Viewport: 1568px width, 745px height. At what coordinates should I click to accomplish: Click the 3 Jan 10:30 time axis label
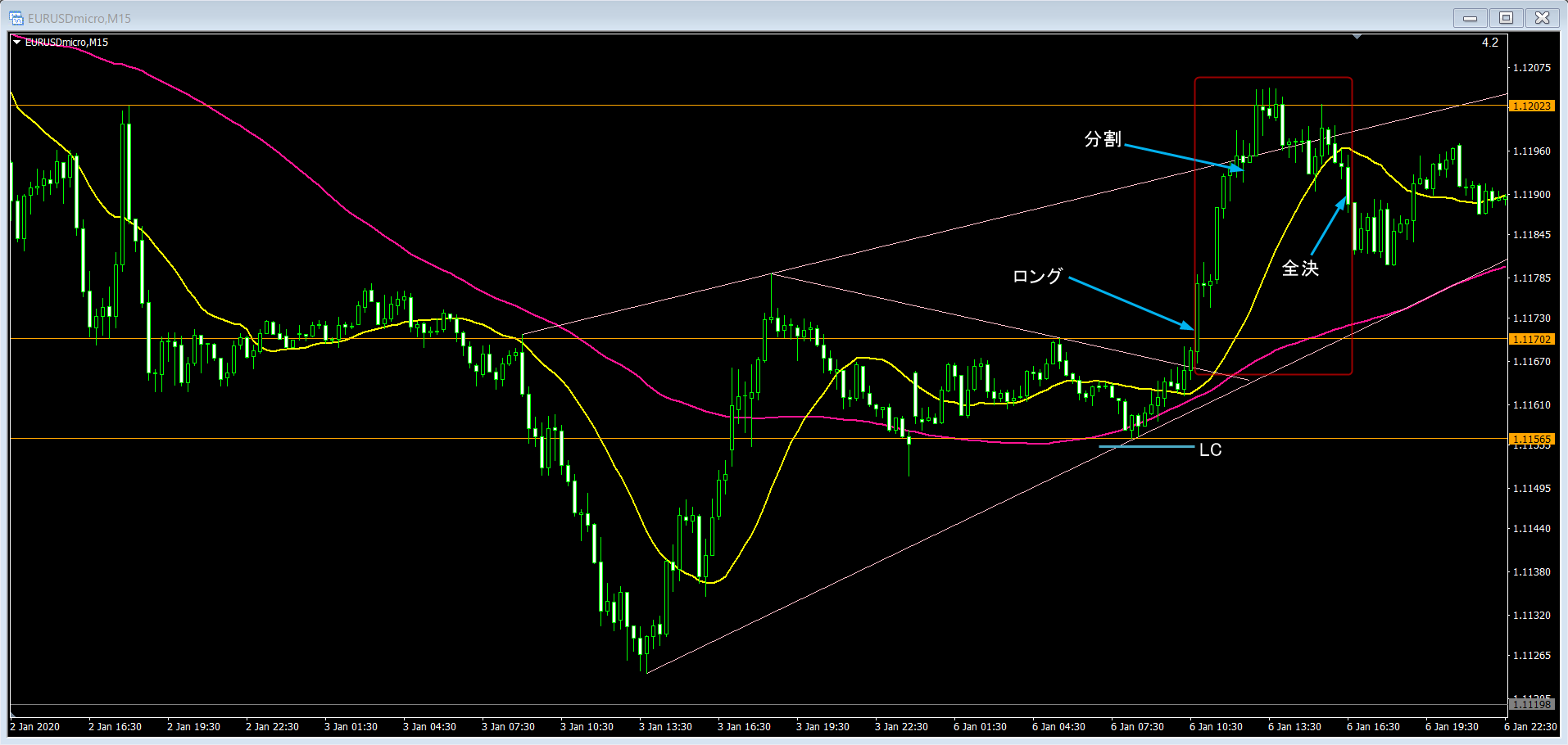click(587, 726)
